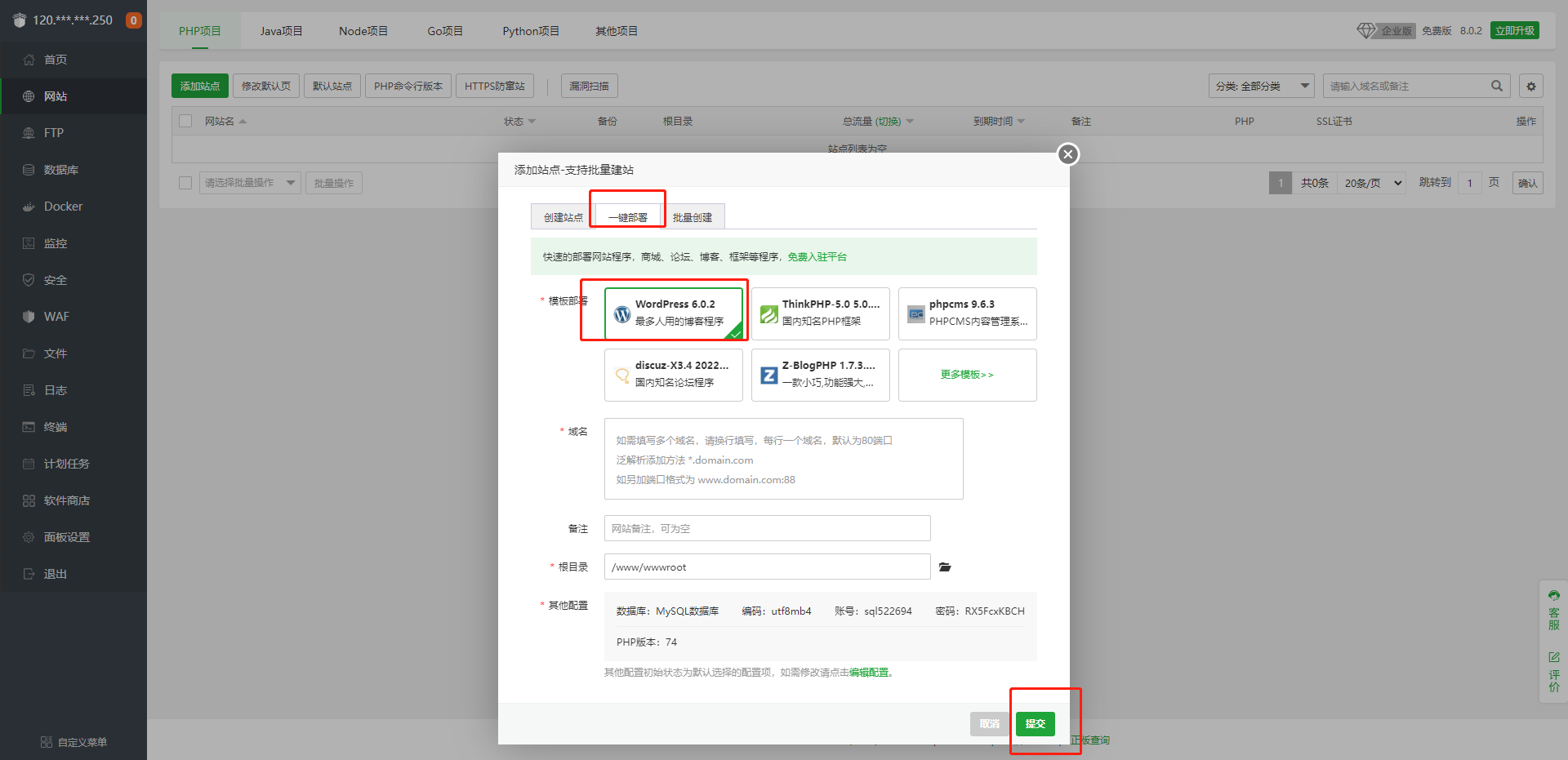Click the 默认站点 button
Viewport: 1568px width, 760px height.
coord(332,86)
